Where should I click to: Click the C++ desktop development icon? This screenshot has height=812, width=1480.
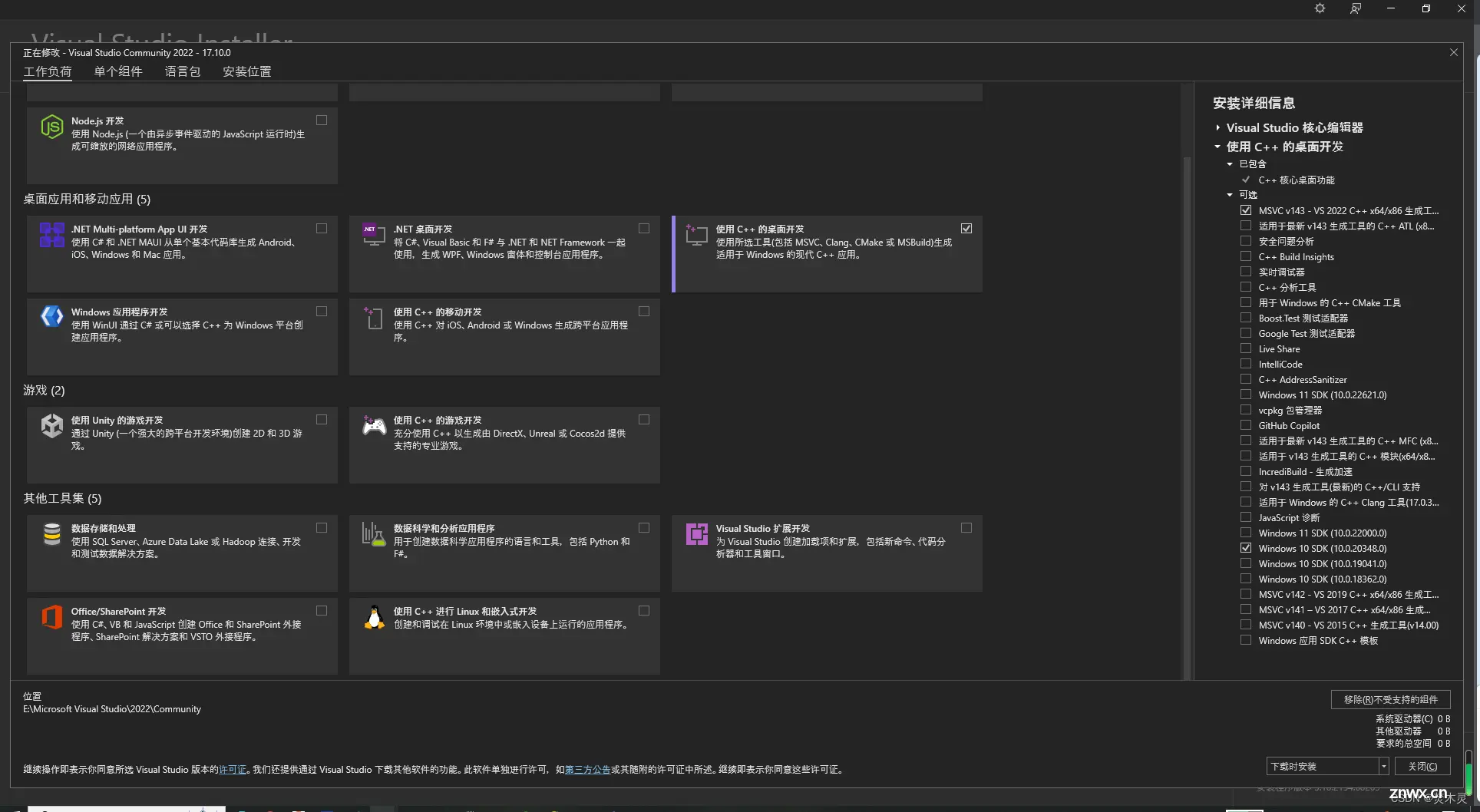click(696, 235)
